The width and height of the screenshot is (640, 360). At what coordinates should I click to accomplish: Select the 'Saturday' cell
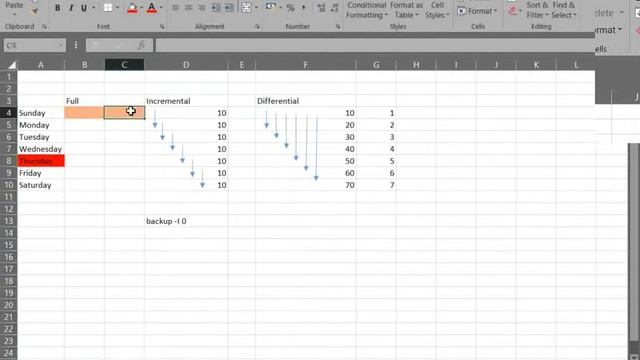(41, 185)
